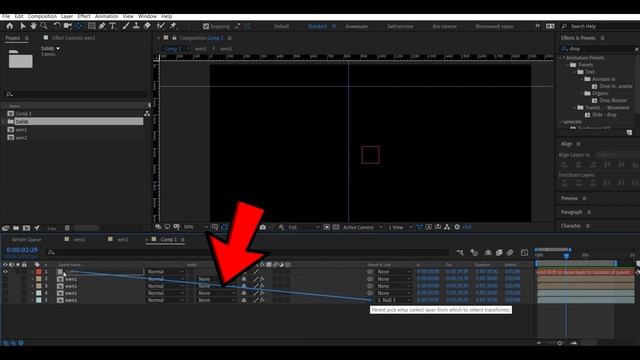The width and height of the screenshot is (640, 360).
Task: Click the snapshot camera icon in viewer
Action: [x=262, y=227]
